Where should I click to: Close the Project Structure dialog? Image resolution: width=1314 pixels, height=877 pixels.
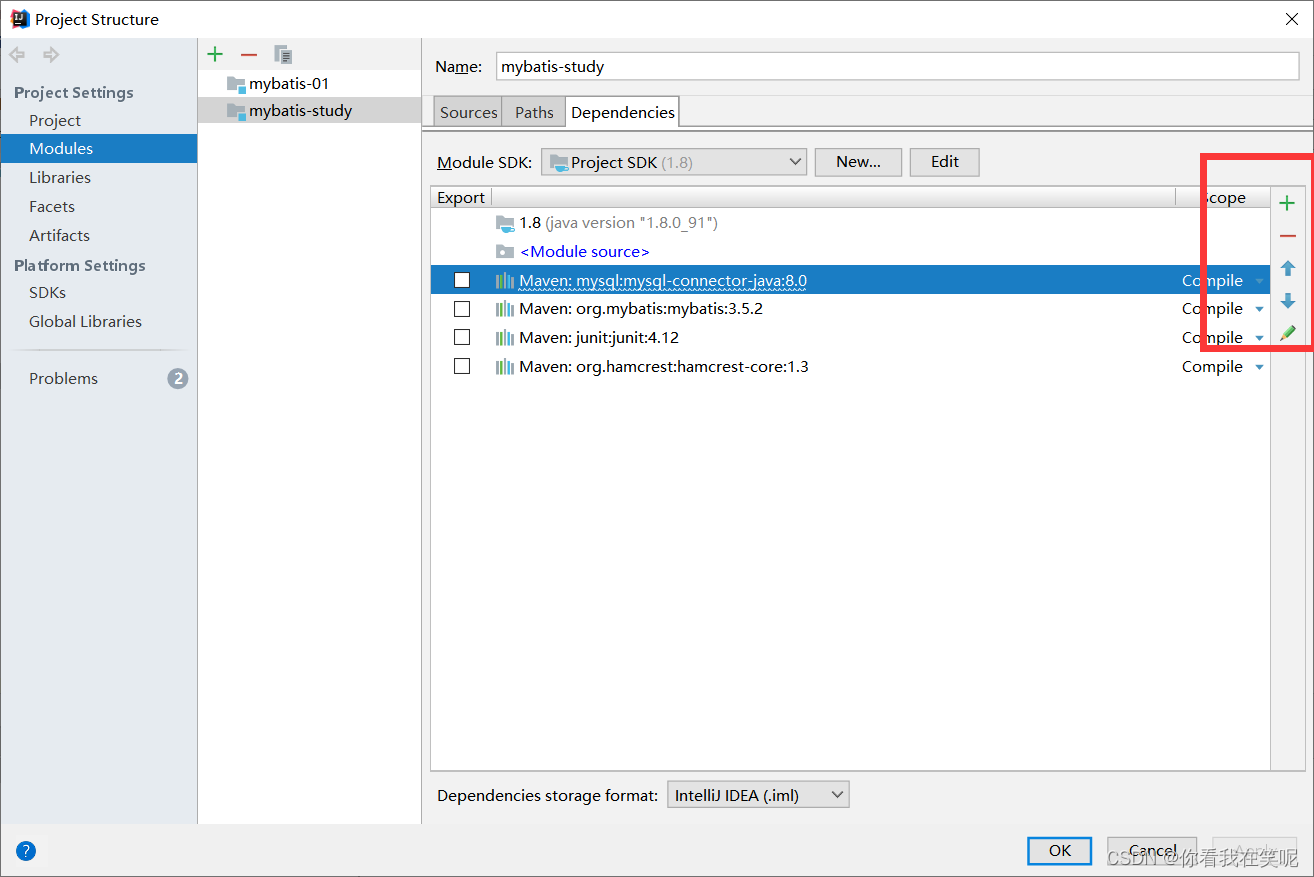coord(1290,19)
